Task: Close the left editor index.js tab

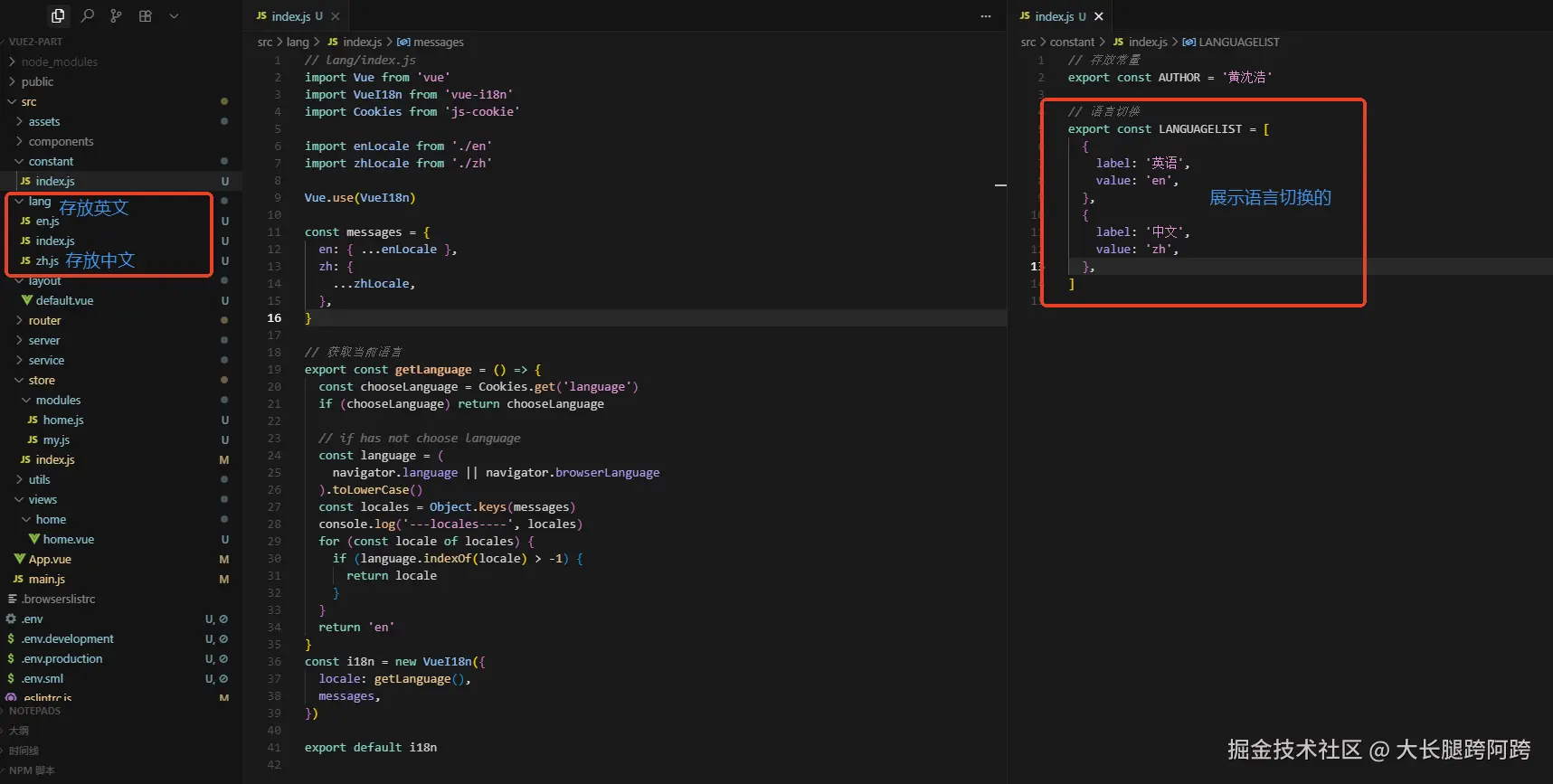Action: [x=336, y=16]
